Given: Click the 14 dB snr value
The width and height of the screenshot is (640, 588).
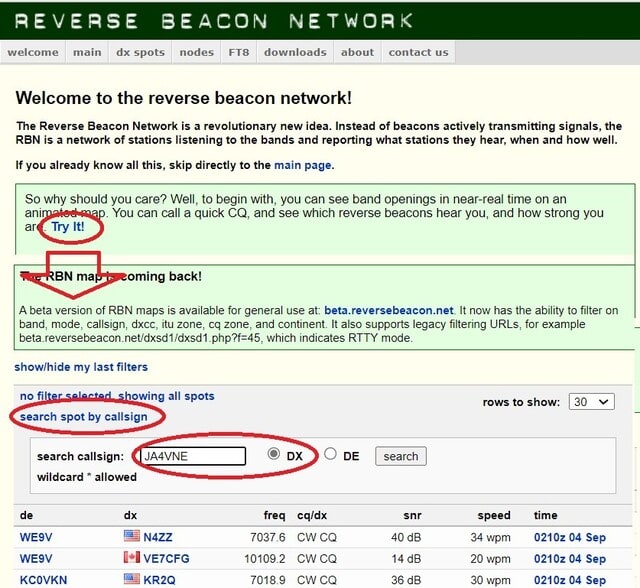Looking at the screenshot, I should (x=406, y=559).
